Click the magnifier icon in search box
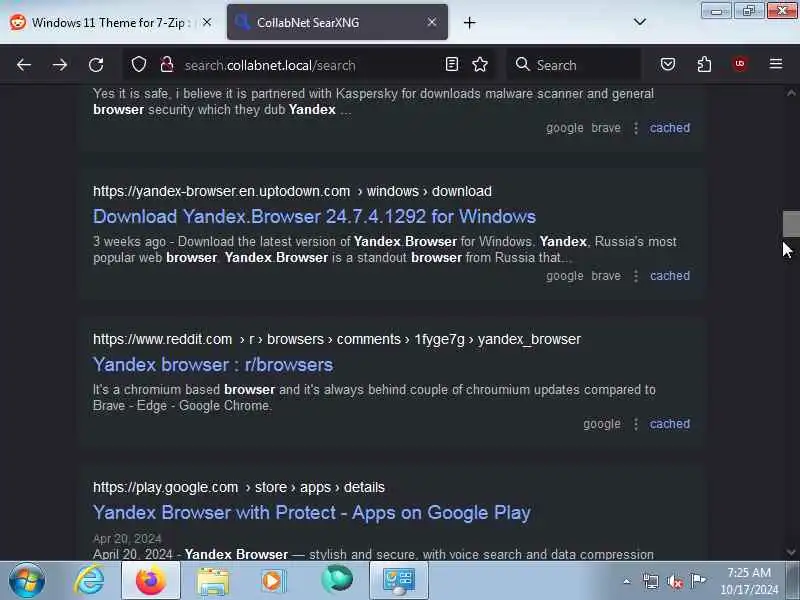Screen dimensions: 800x600 (522, 64)
